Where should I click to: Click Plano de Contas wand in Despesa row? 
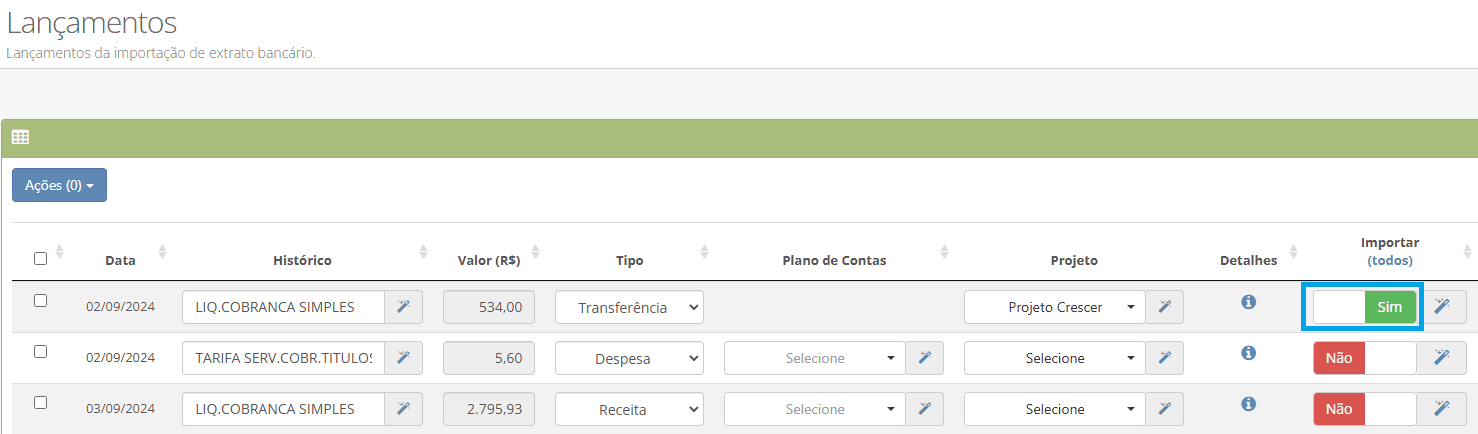pos(924,358)
